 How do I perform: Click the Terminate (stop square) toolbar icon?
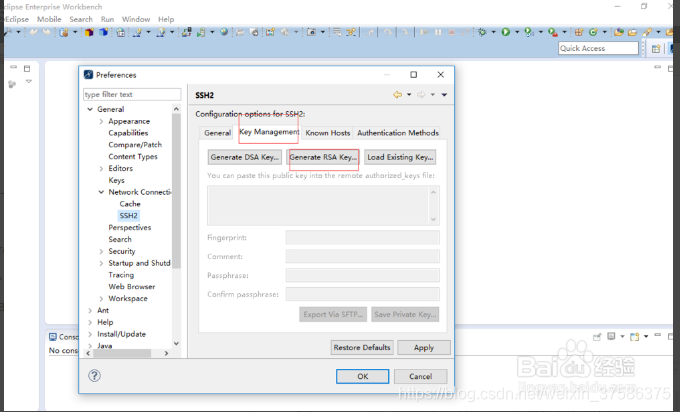(x=451, y=32)
